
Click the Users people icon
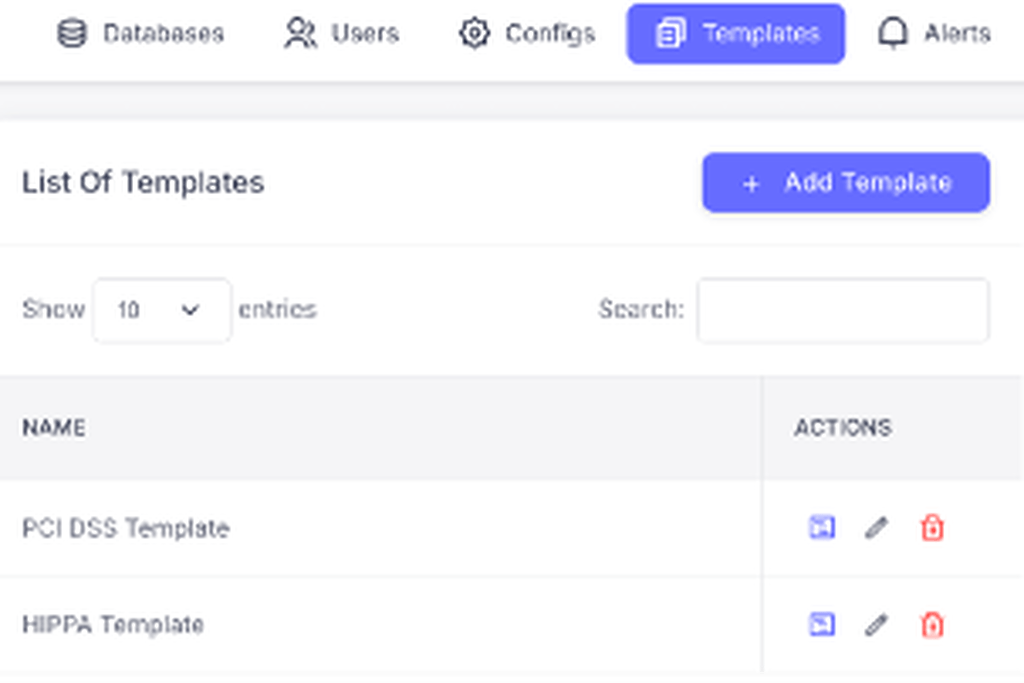point(300,33)
